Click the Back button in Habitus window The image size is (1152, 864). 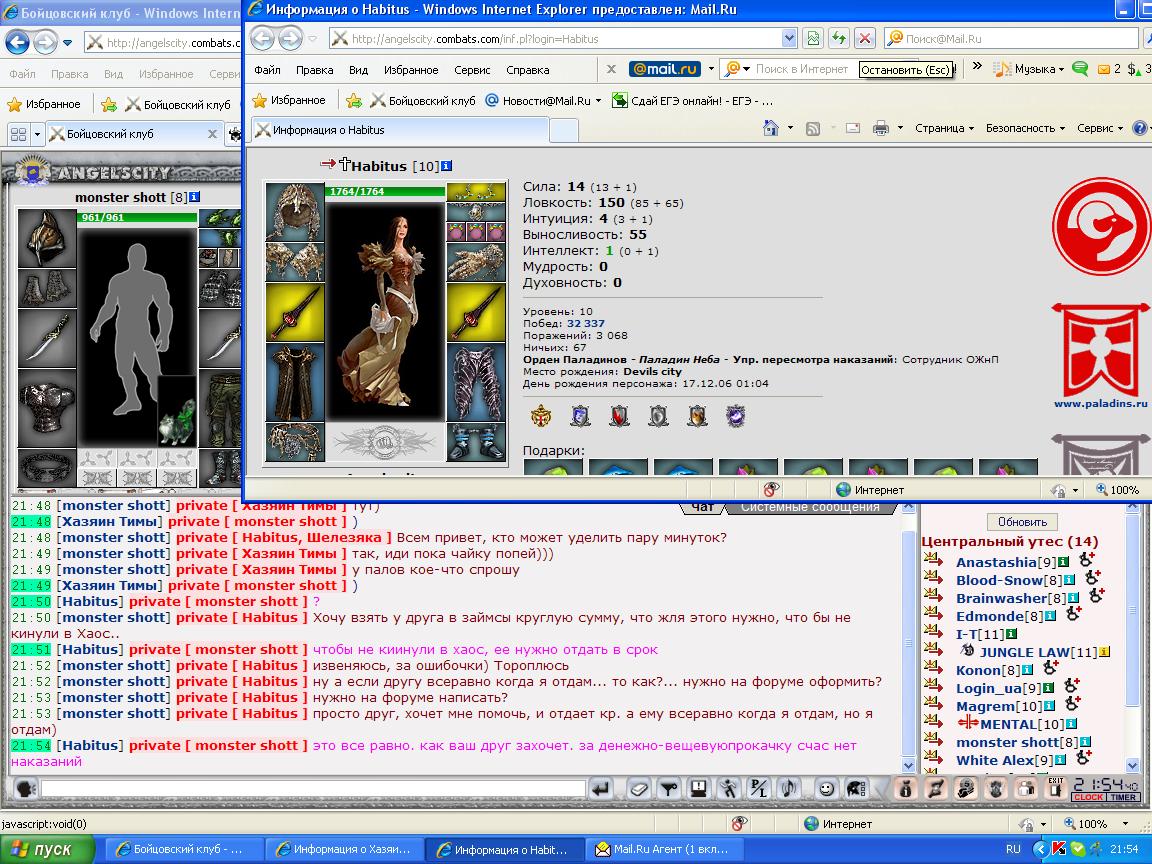pyautogui.click(x=263, y=39)
